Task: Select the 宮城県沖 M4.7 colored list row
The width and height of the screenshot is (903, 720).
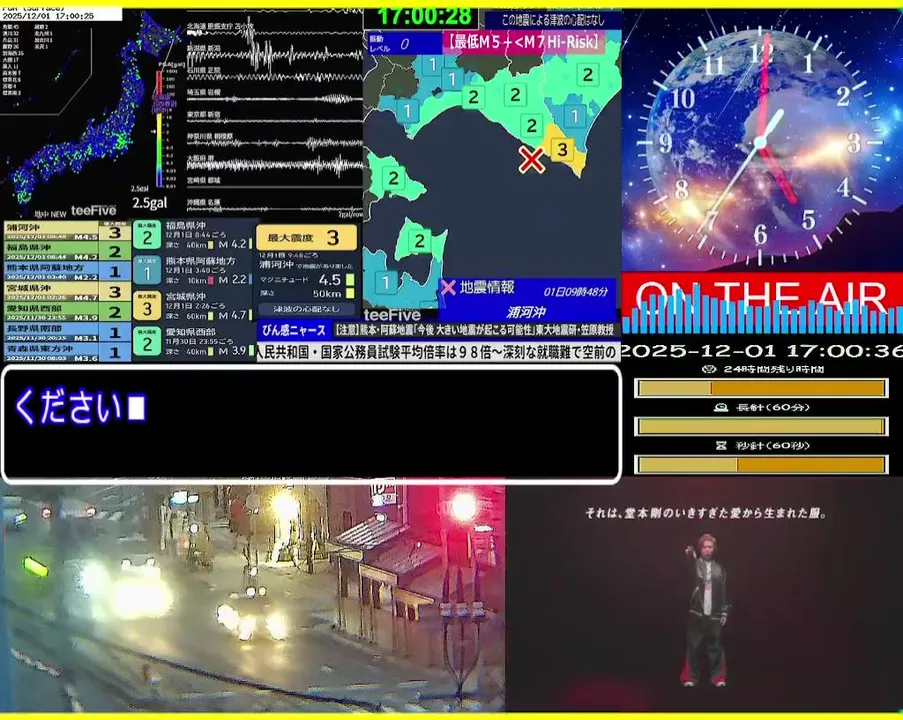Action: click(67, 291)
